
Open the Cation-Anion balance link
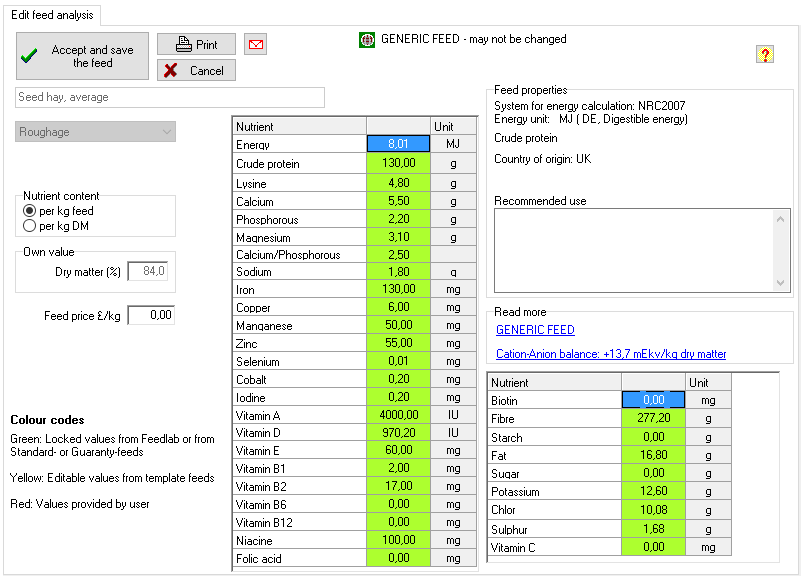pyautogui.click(x=611, y=354)
